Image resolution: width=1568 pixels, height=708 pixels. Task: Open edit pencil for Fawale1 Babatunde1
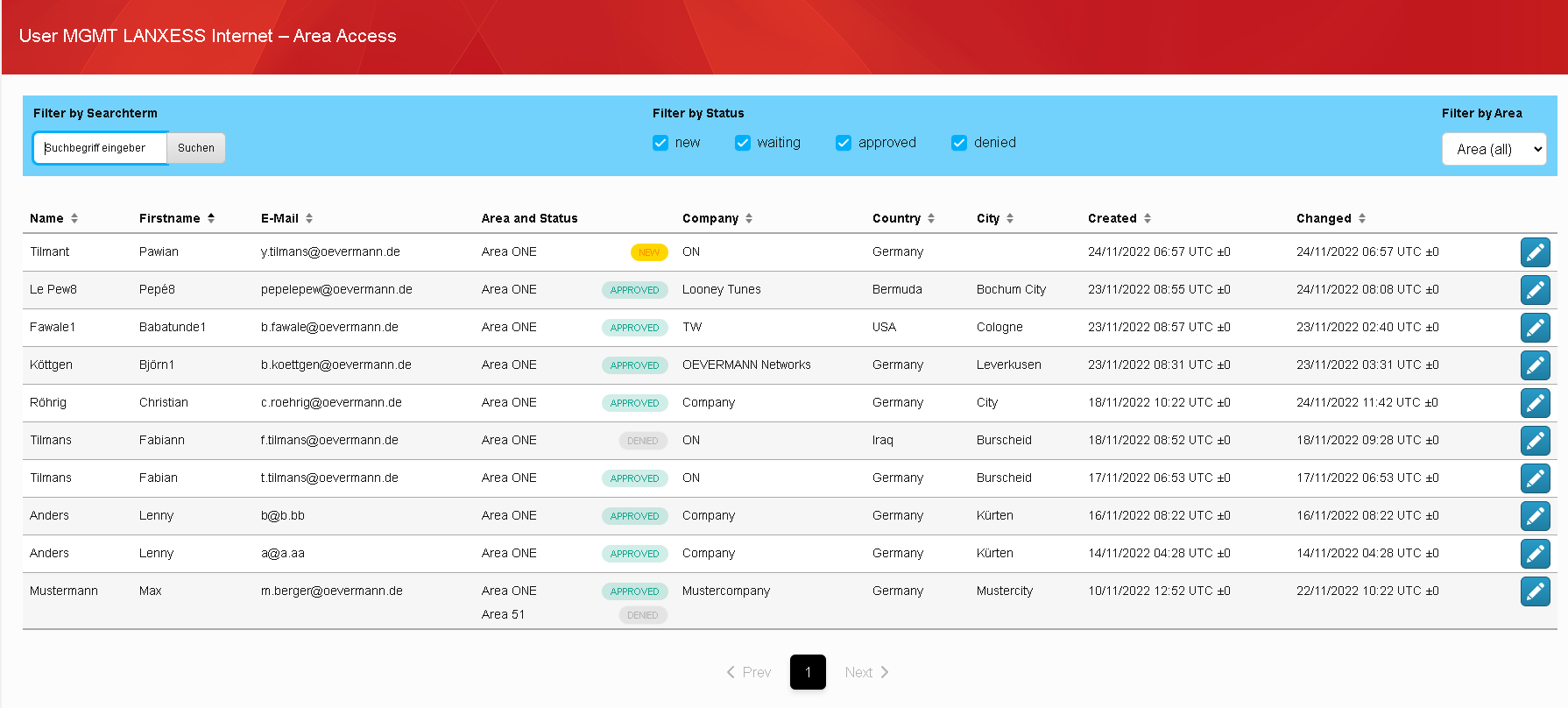click(1535, 328)
